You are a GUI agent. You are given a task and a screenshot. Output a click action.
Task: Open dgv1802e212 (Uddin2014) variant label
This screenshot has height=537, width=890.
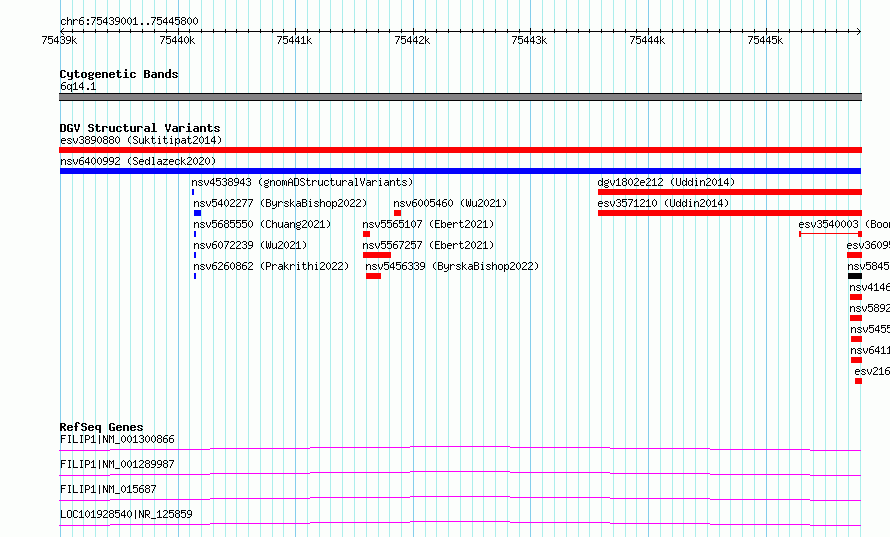pyautogui.click(x=666, y=182)
